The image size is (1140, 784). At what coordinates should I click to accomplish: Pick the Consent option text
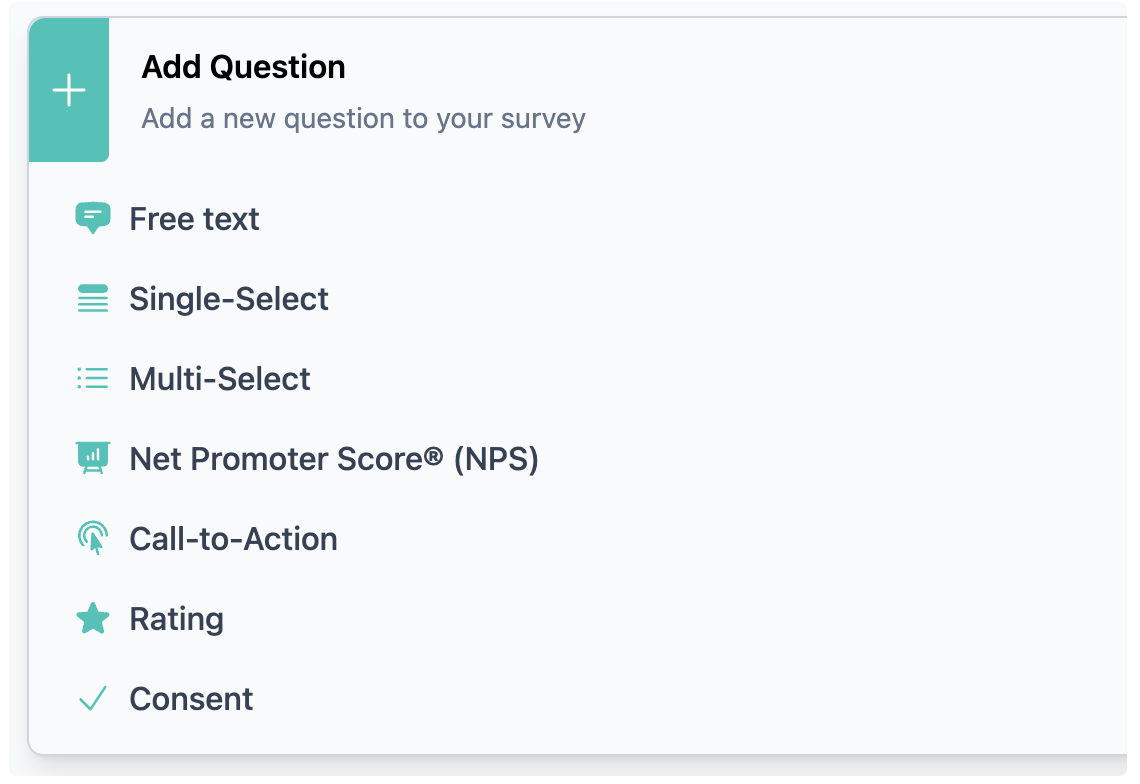(x=191, y=699)
